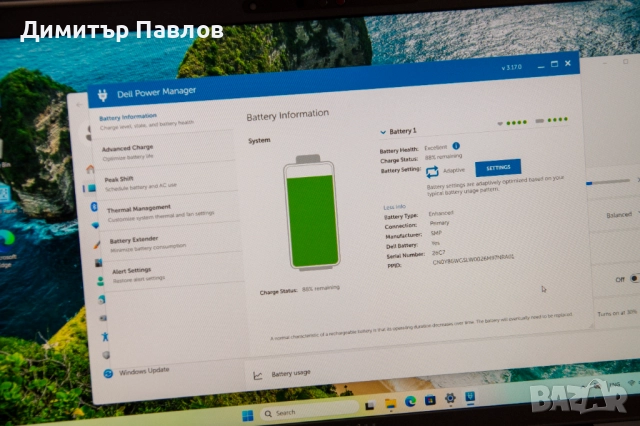Click the blue SETTINGS button
The image size is (640, 426).
pyautogui.click(x=498, y=168)
